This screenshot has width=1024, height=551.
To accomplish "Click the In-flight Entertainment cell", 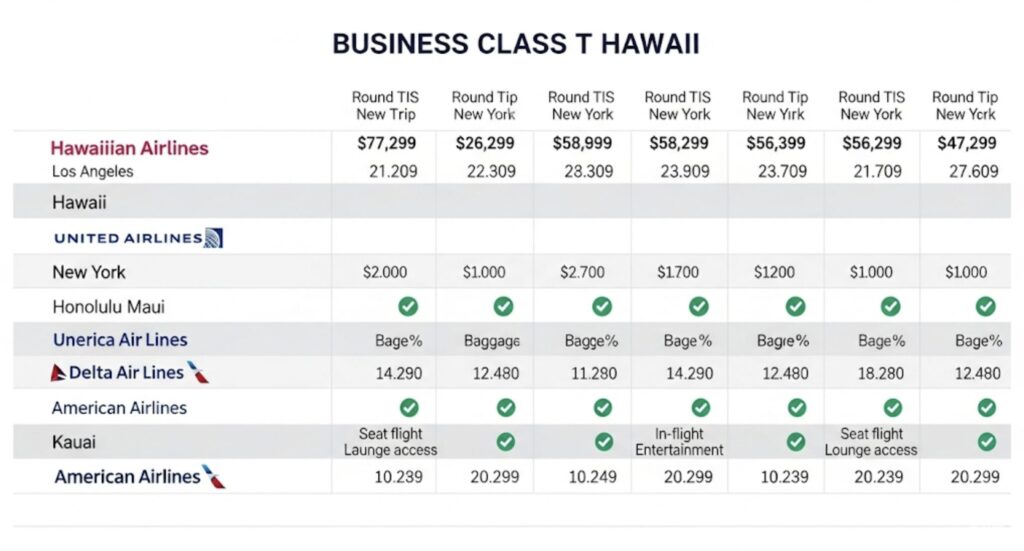I will click(x=679, y=442).
